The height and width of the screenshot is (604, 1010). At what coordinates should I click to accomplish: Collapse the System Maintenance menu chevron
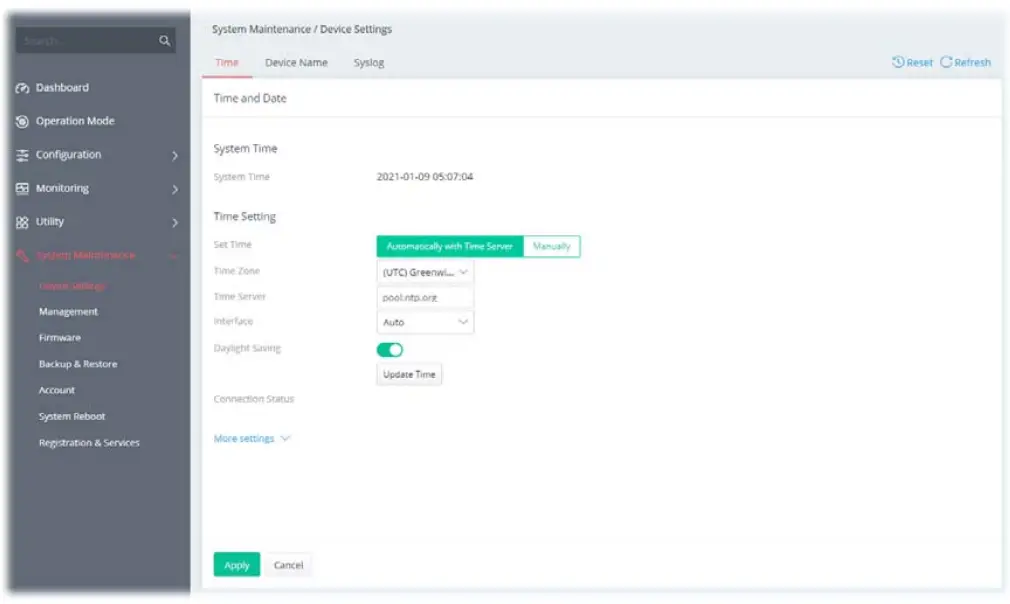(175, 256)
